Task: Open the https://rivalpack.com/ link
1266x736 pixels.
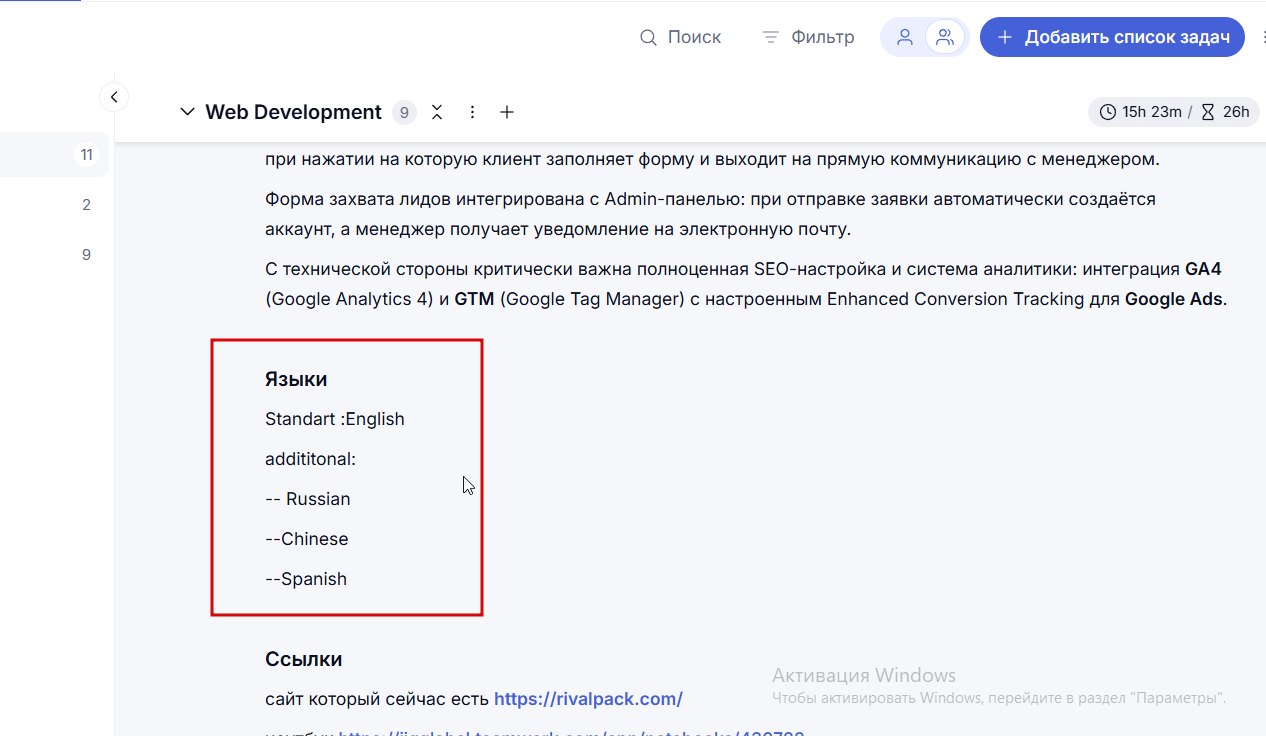Action: (588, 698)
